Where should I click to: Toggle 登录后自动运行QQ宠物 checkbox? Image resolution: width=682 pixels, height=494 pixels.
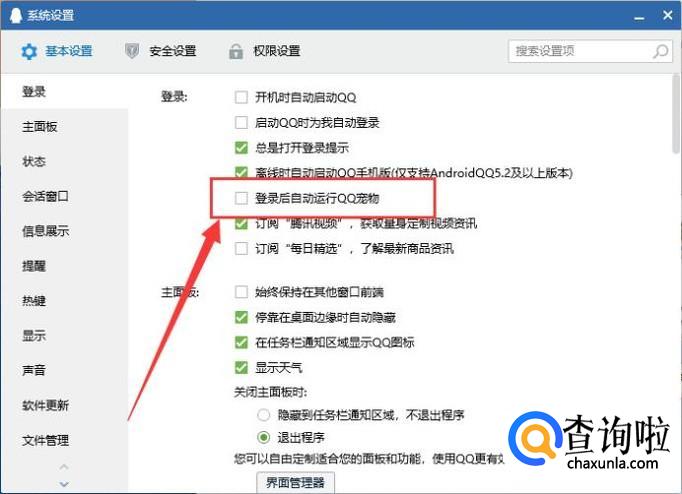click(241, 198)
